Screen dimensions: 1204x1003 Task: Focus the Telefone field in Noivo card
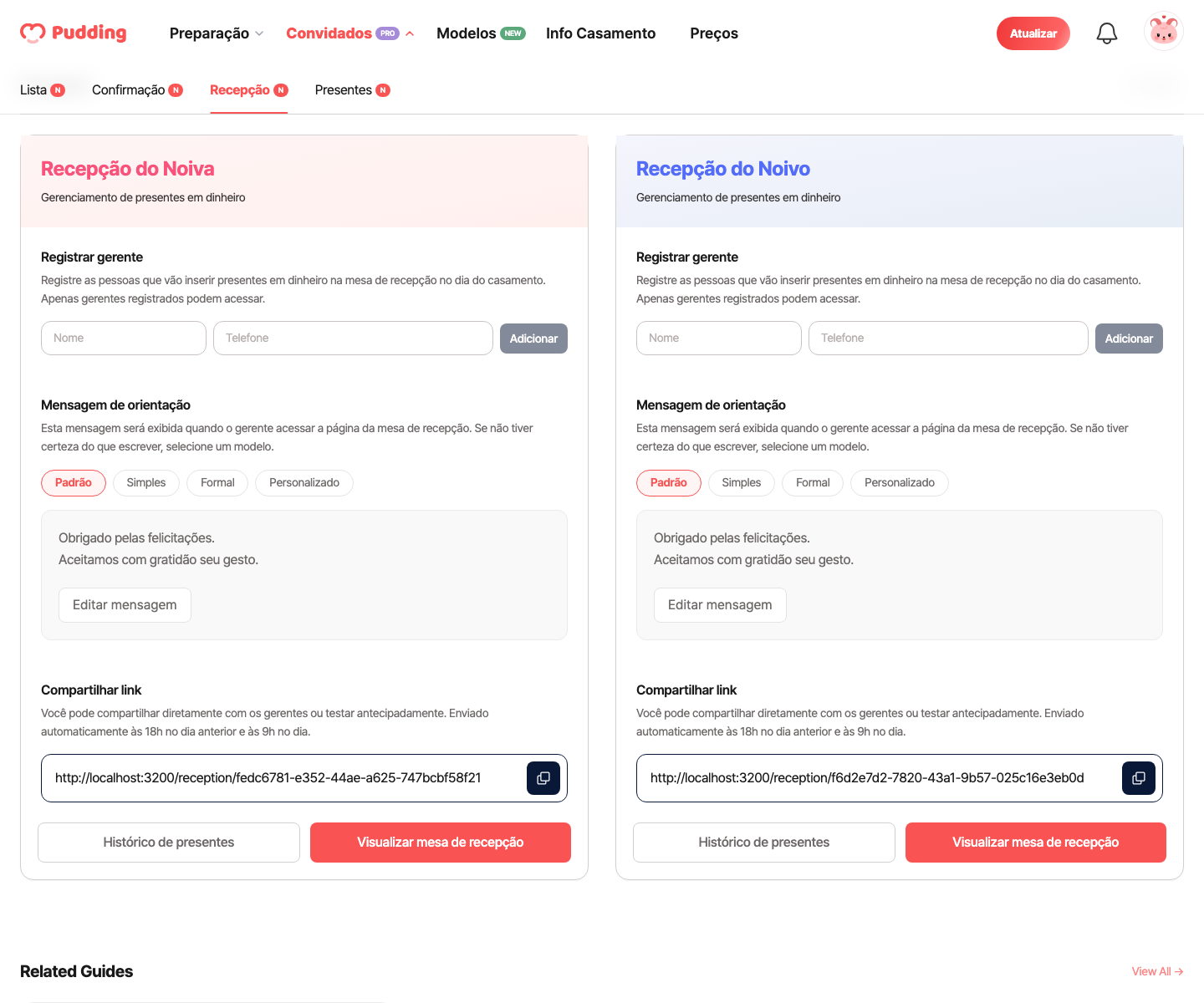coord(948,338)
